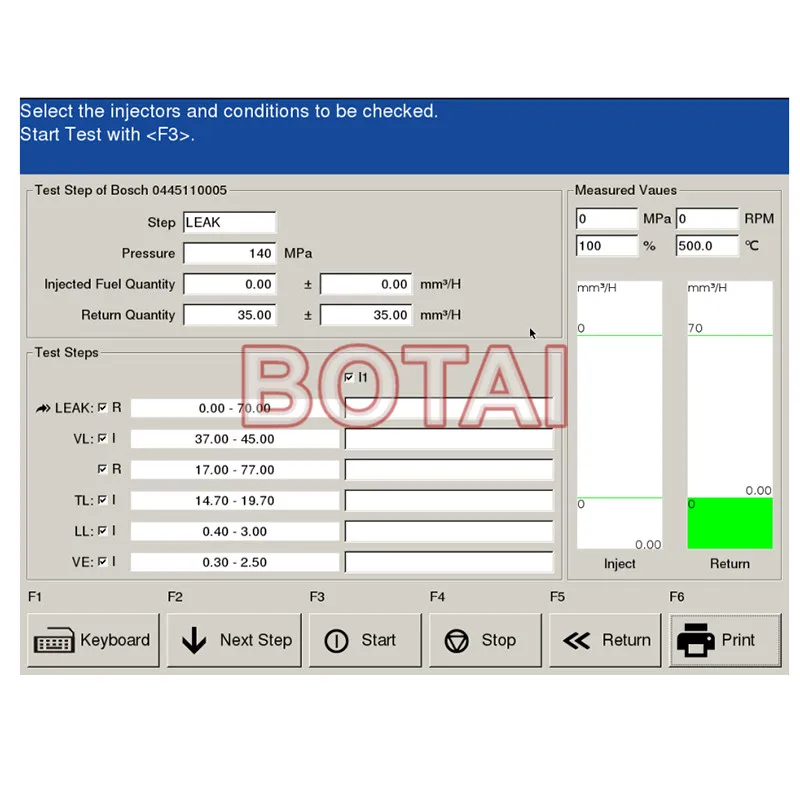
Task: Click the Test Step of Bosch 0445110005 title
Action: click(x=131, y=190)
